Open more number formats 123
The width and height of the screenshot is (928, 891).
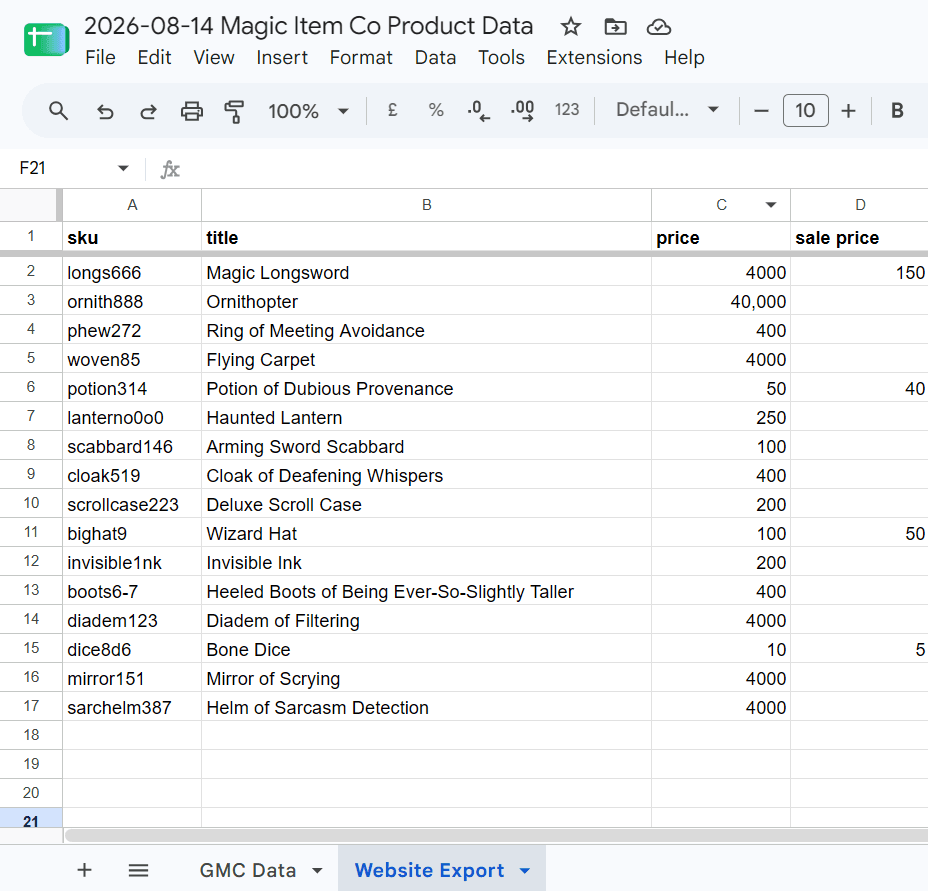click(x=566, y=110)
